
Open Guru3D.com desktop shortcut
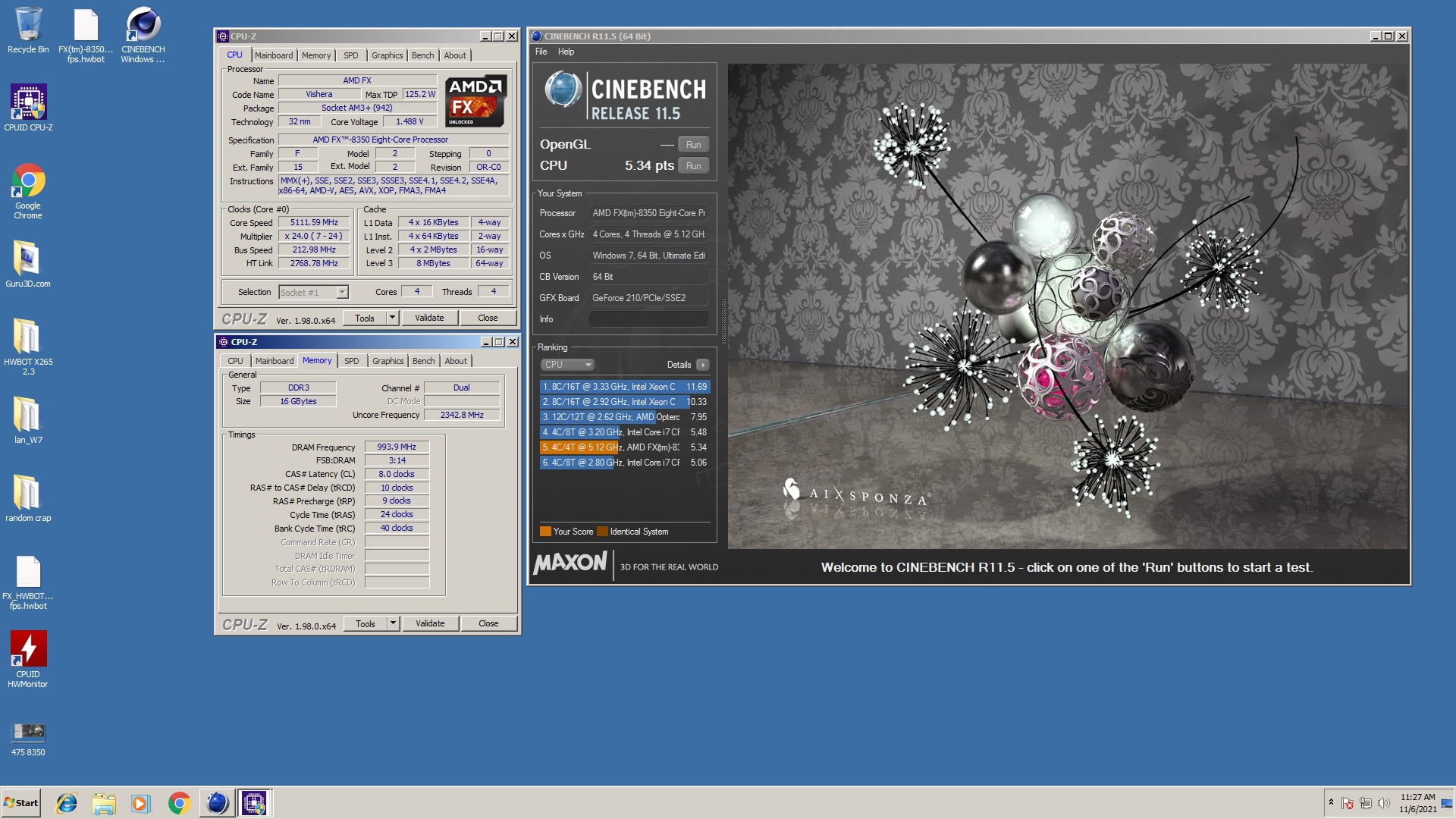tap(28, 263)
